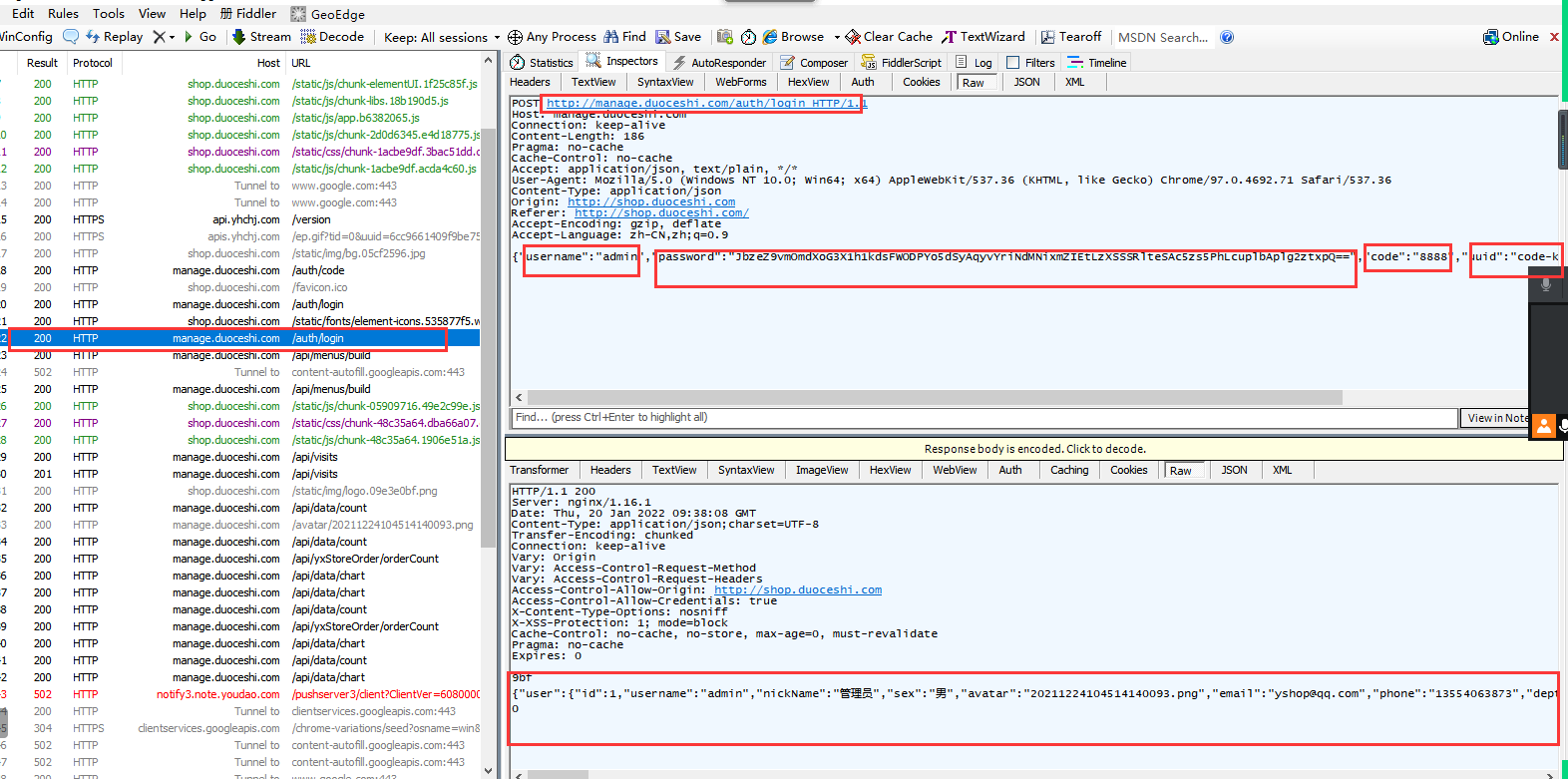This screenshot has width=1568, height=779.
Task: Select response Transformer tab
Action: 539,470
